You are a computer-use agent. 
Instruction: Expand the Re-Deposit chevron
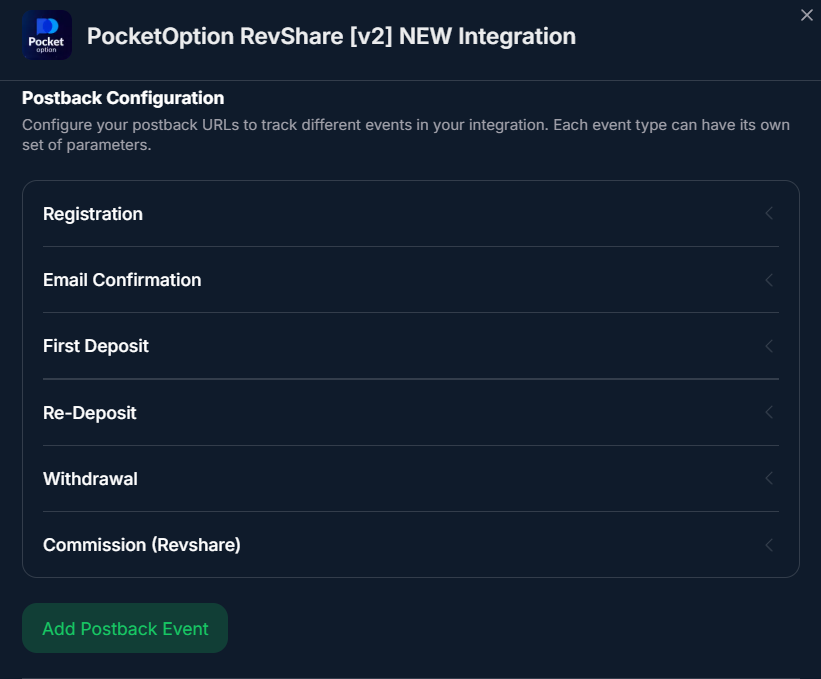click(769, 412)
